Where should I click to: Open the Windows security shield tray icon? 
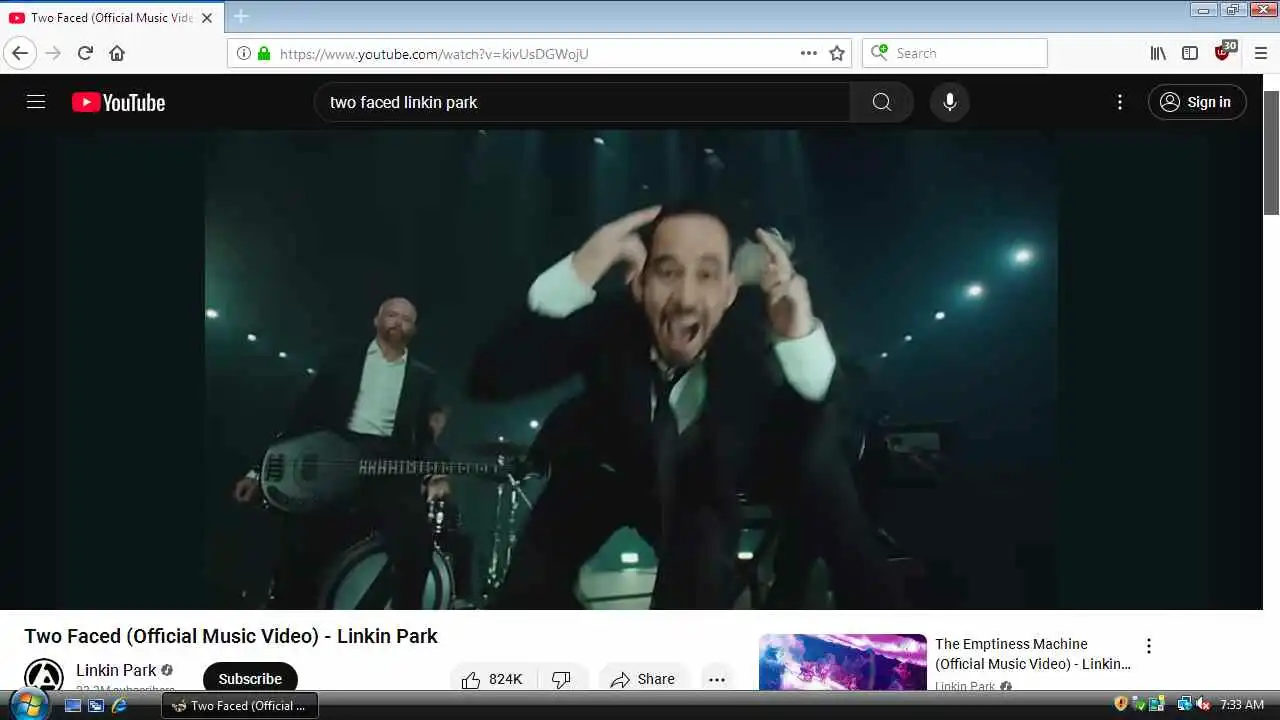1121,704
